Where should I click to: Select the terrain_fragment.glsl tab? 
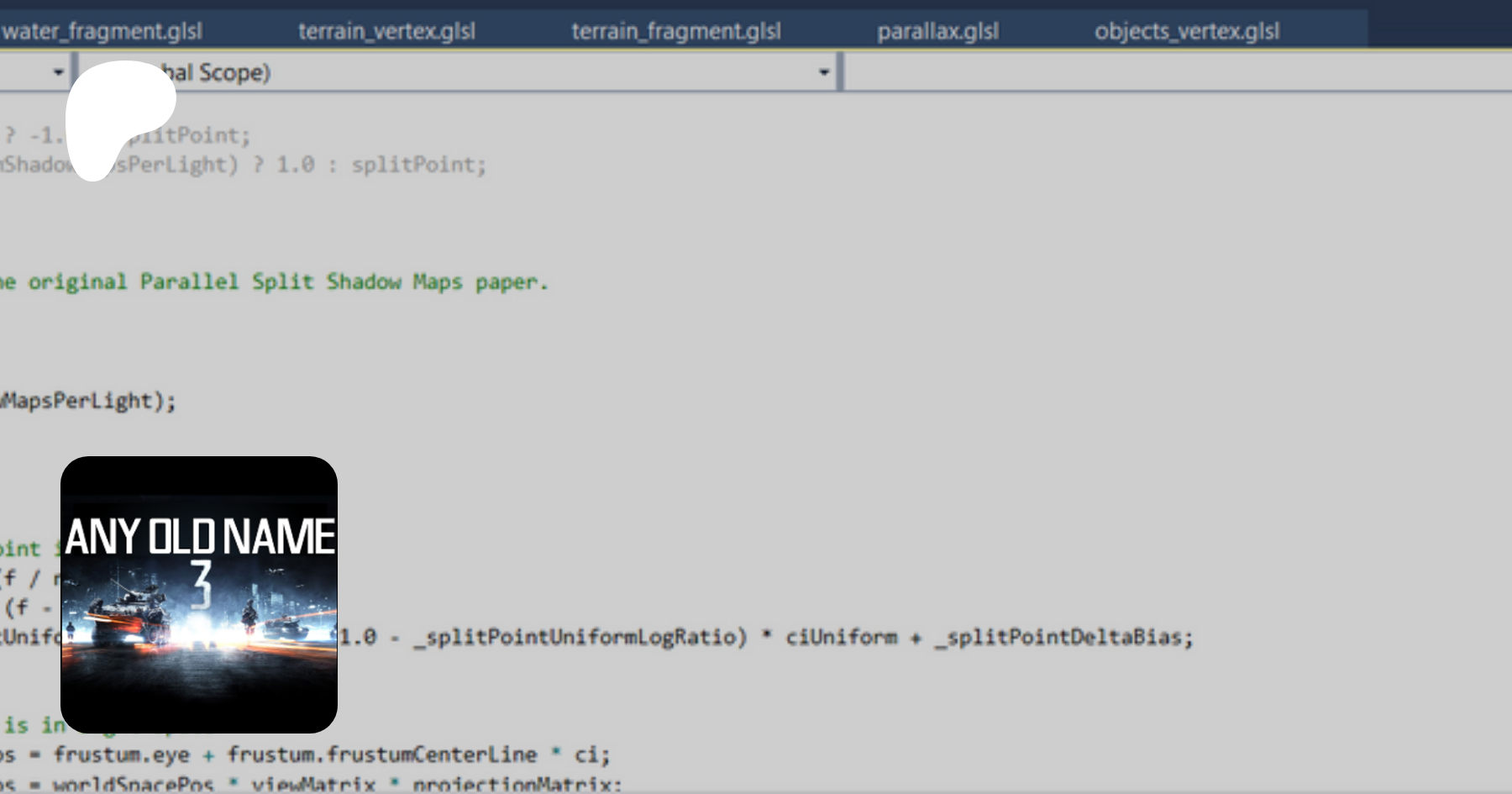(x=676, y=32)
